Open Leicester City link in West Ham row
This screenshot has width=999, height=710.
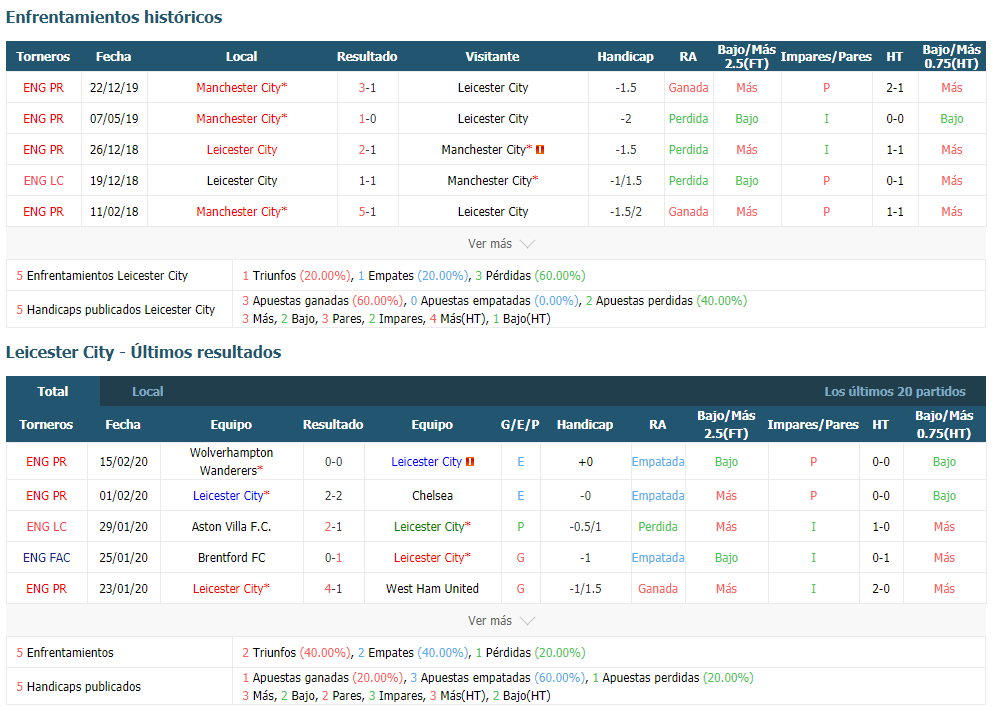[231, 589]
